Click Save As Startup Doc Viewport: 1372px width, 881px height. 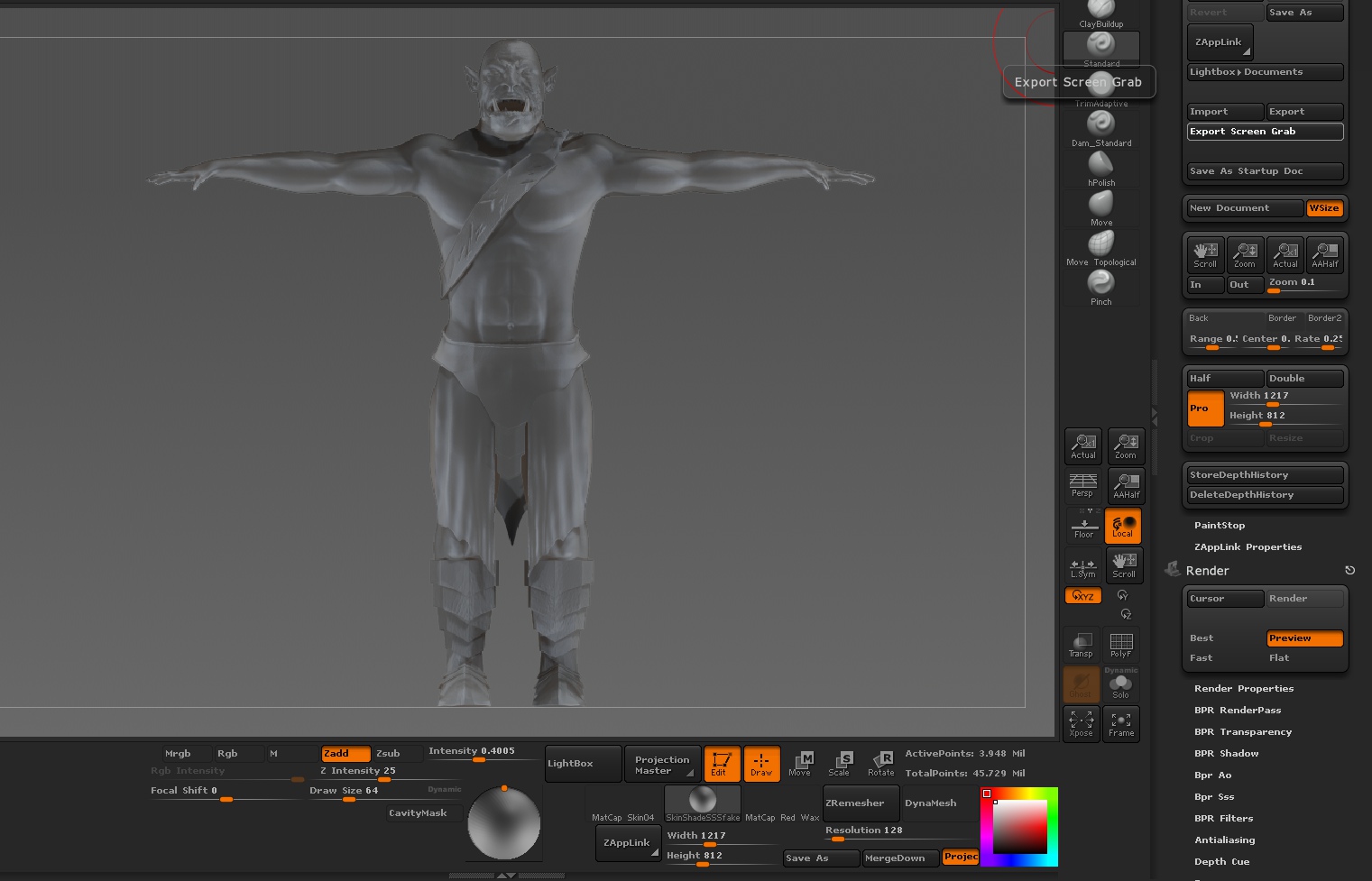click(1266, 171)
